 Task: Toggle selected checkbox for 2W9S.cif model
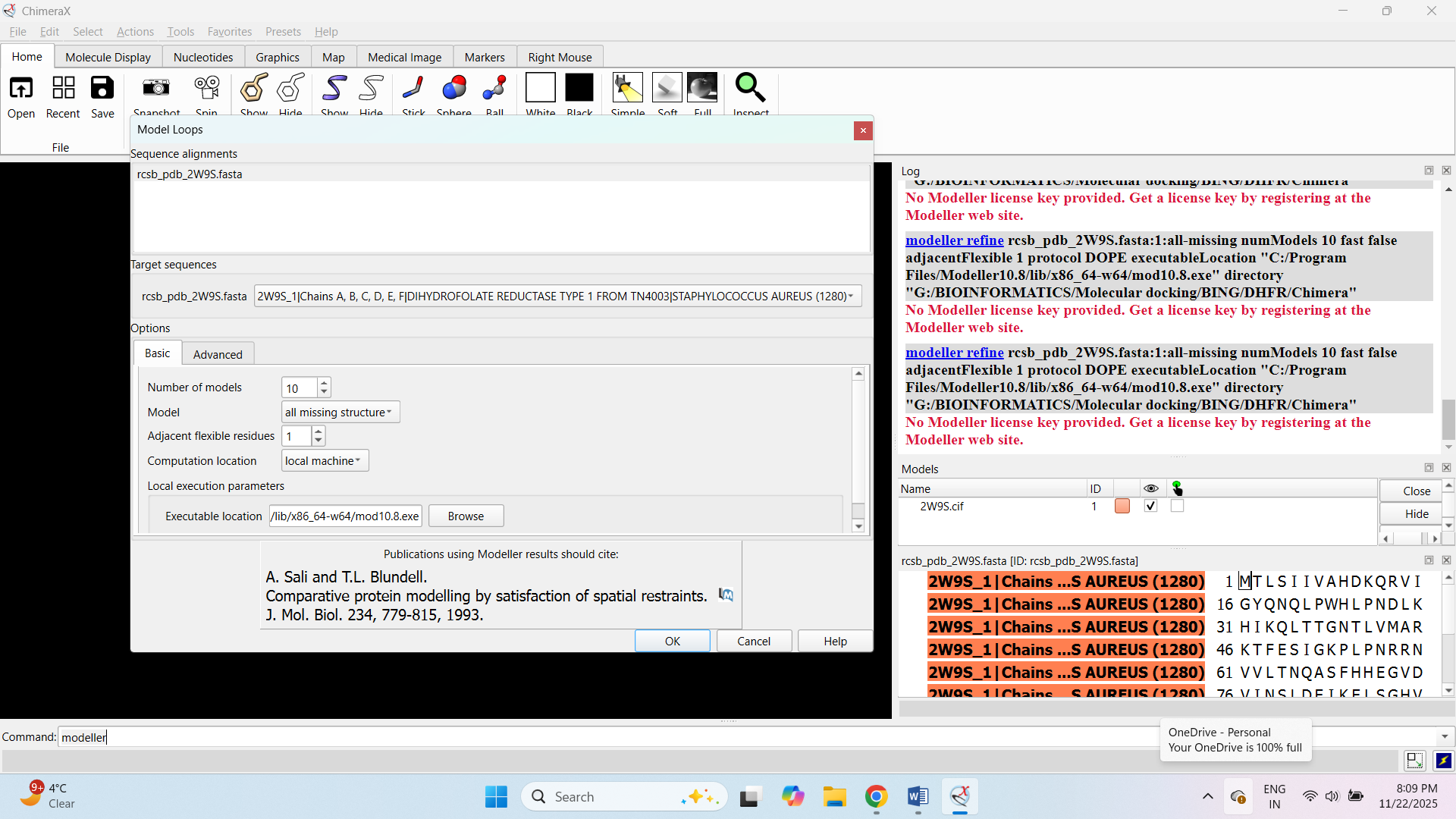[x=1177, y=507]
